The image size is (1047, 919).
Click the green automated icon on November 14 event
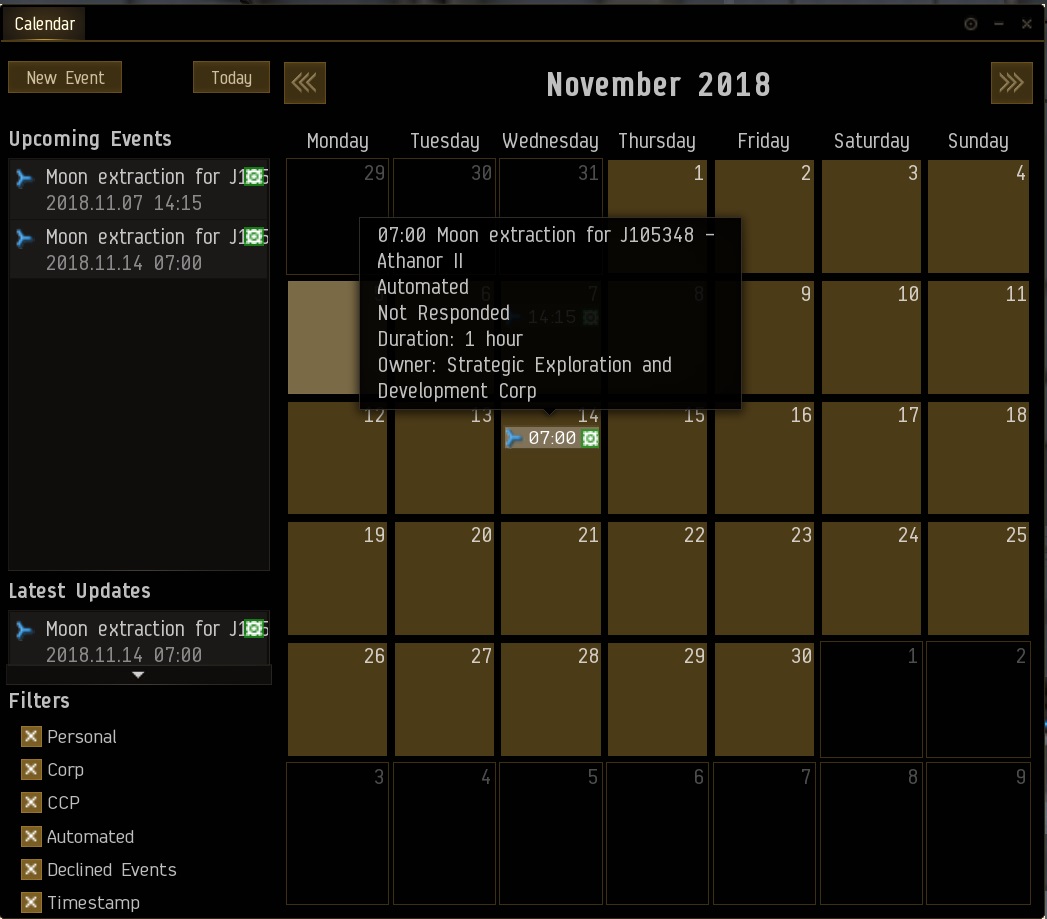pyautogui.click(x=590, y=438)
